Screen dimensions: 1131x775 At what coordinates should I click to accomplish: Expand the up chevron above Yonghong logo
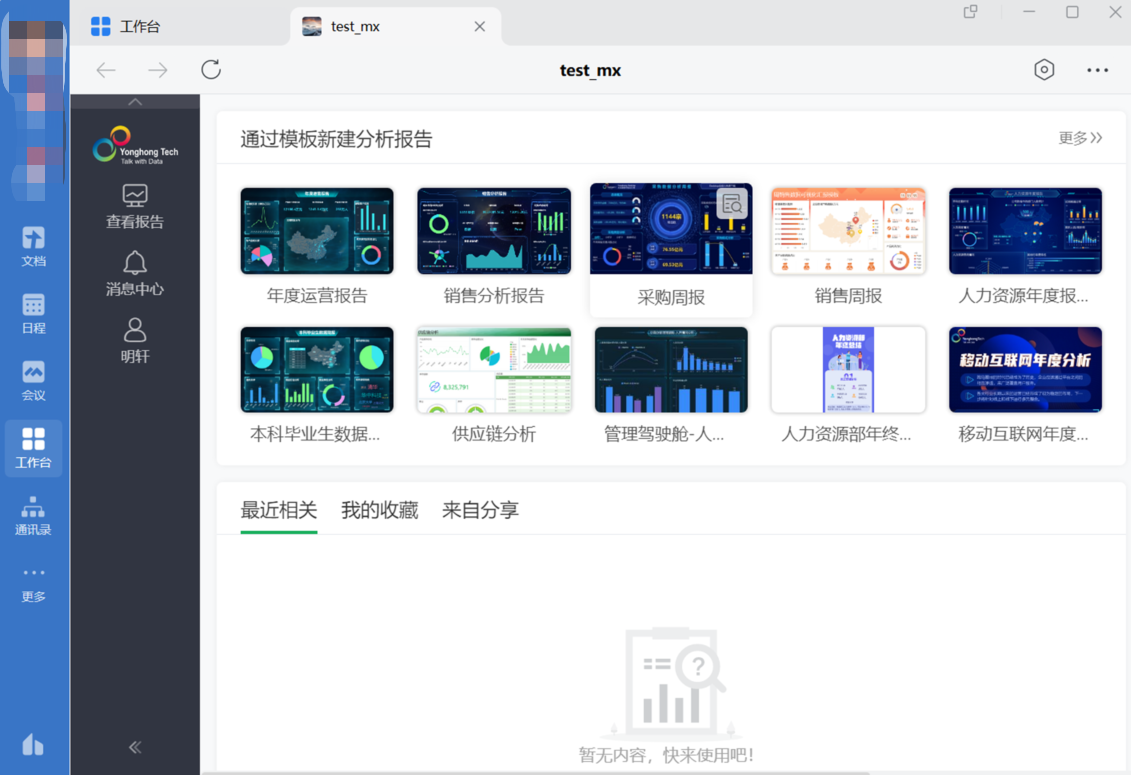(135, 102)
